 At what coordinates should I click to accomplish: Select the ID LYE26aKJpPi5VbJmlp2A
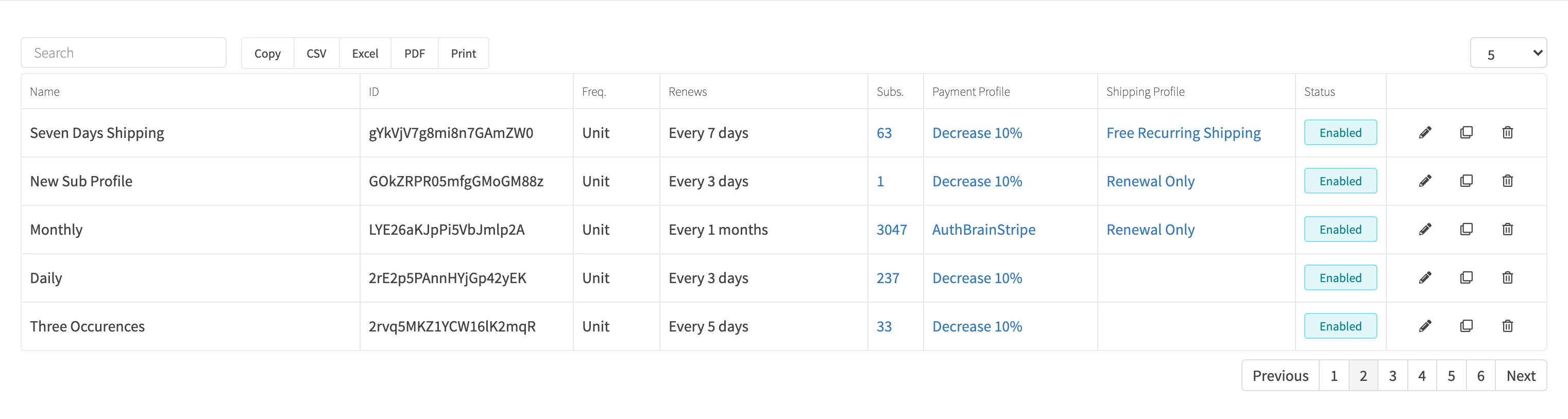(446, 230)
